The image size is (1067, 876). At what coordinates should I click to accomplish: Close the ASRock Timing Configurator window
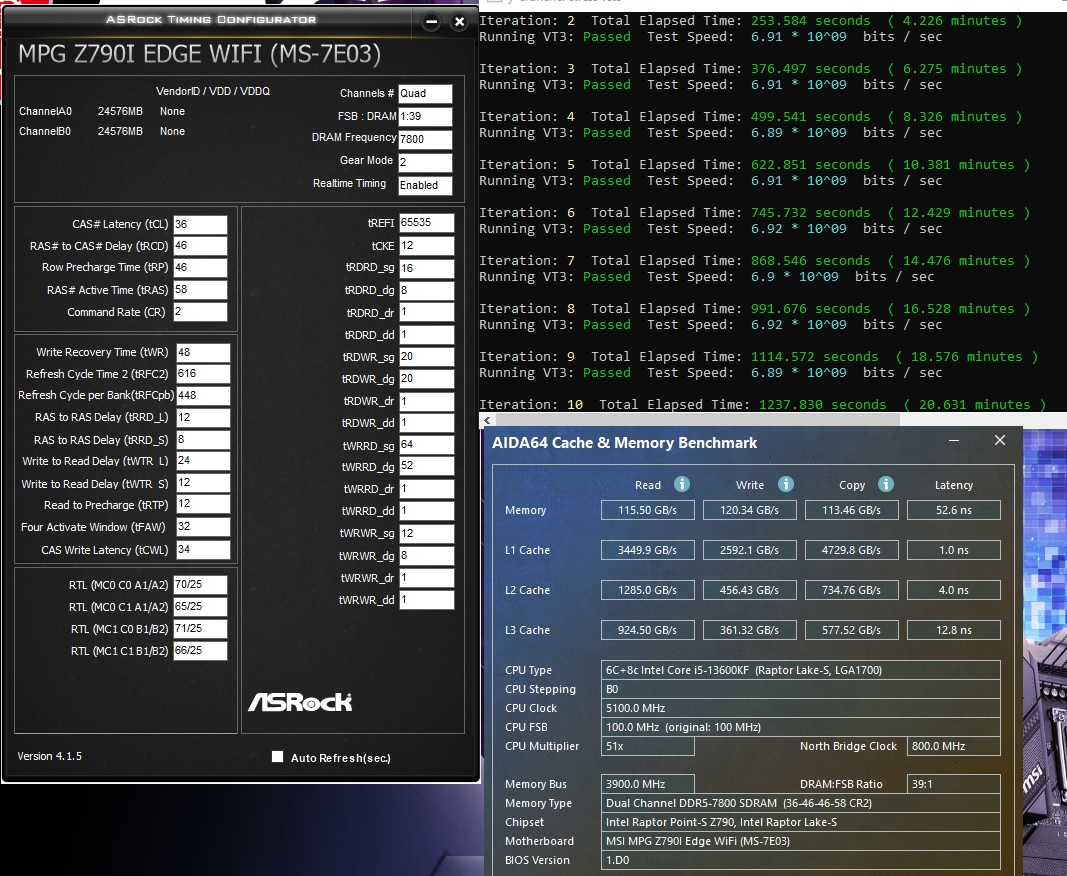coord(459,22)
